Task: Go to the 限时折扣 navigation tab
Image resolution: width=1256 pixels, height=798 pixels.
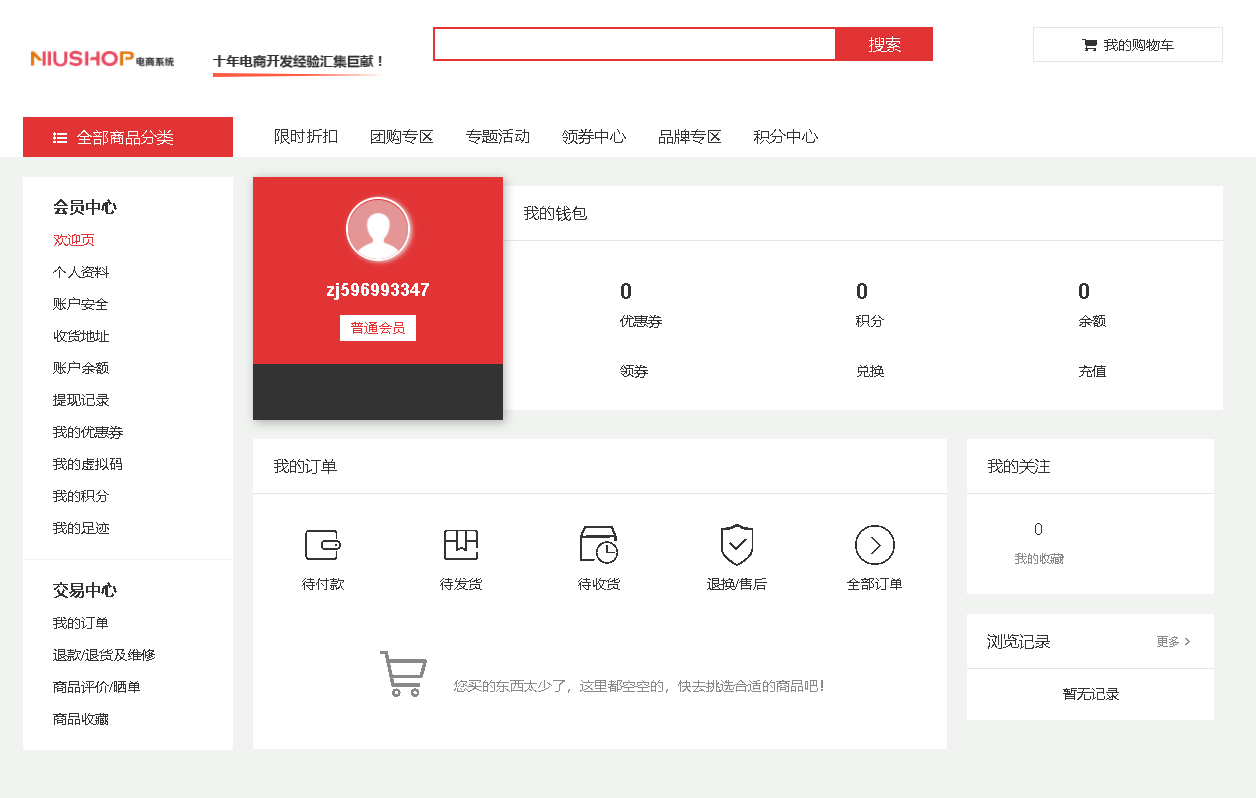Action: [x=306, y=137]
